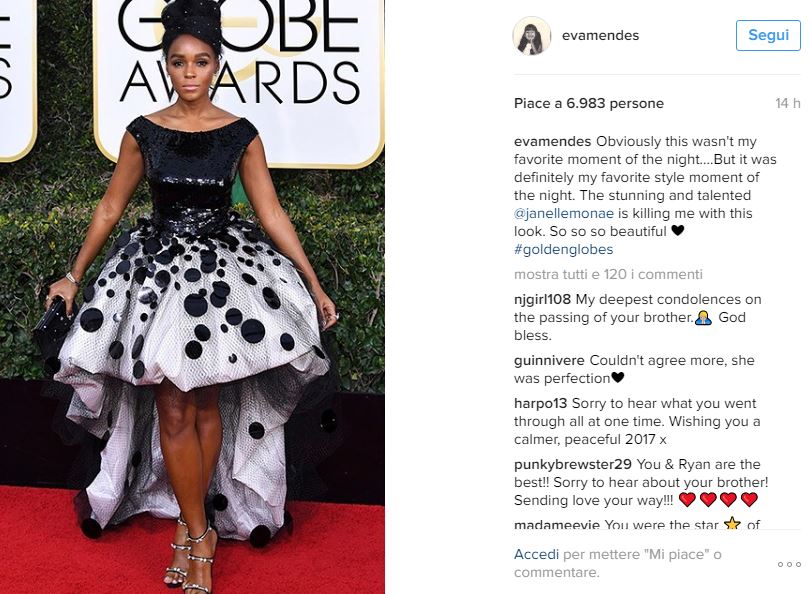Open the @janellemonae mention link

click(x=564, y=213)
